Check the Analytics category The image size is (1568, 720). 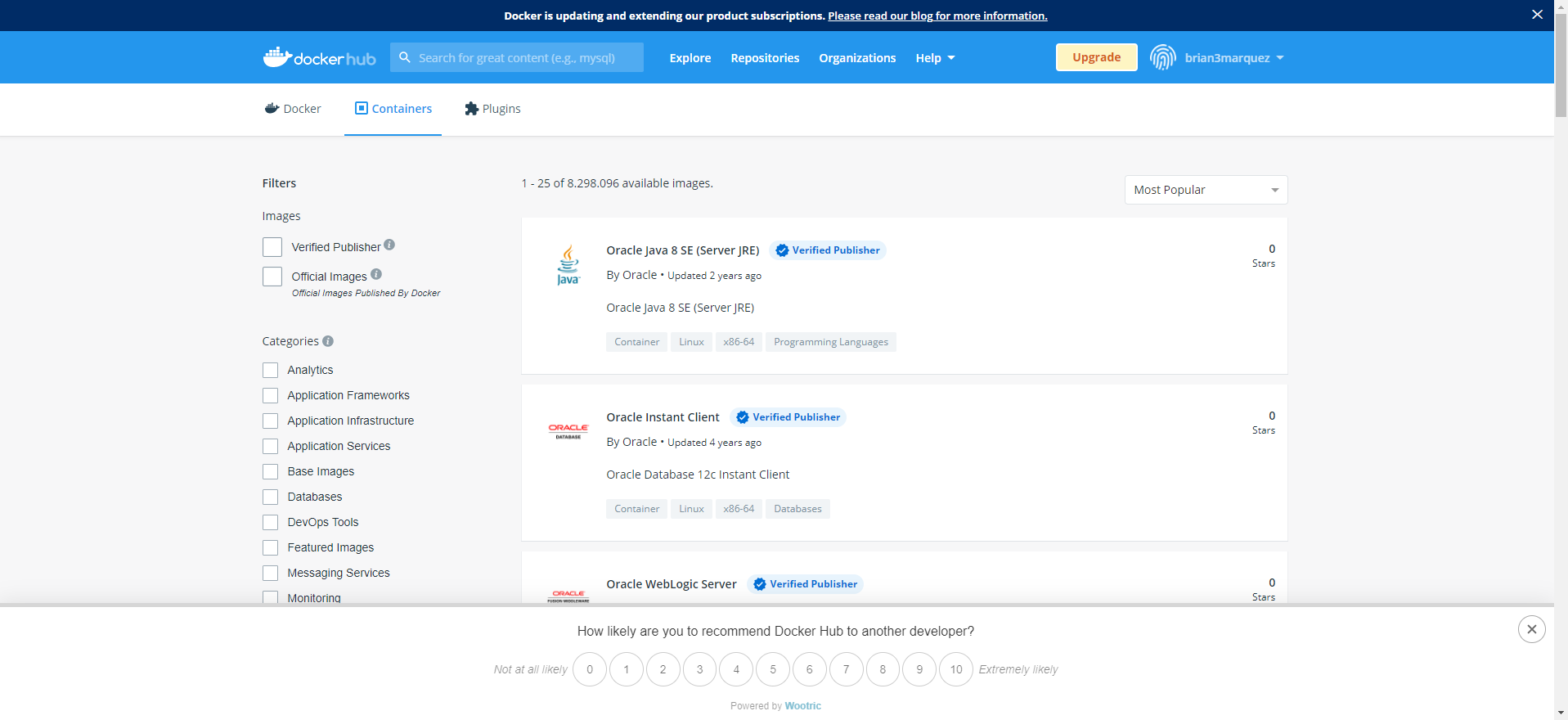pyautogui.click(x=270, y=371)
